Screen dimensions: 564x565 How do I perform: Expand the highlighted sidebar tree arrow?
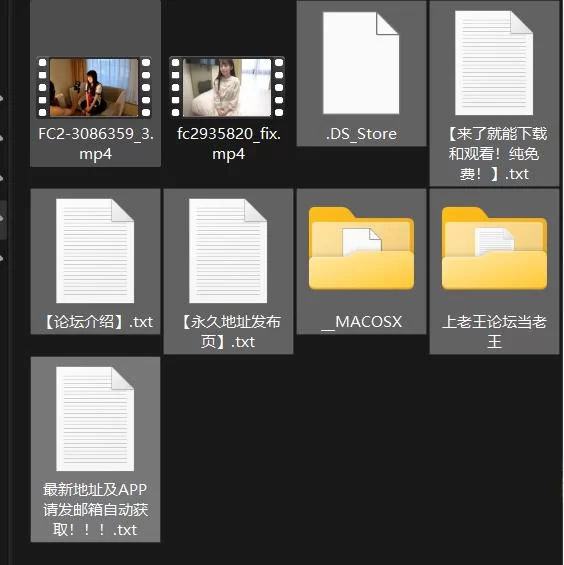pyautogui.click(x=2, y=218)
